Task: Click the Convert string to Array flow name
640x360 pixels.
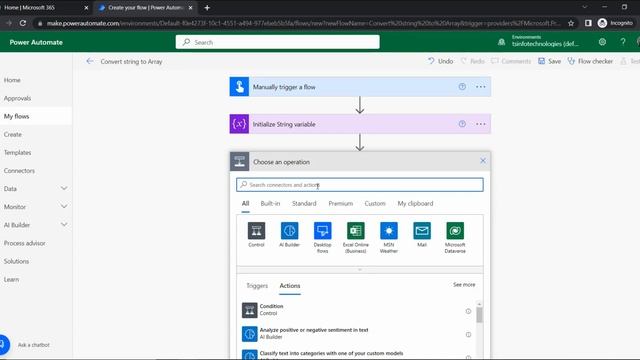Action: pos(131,61)
